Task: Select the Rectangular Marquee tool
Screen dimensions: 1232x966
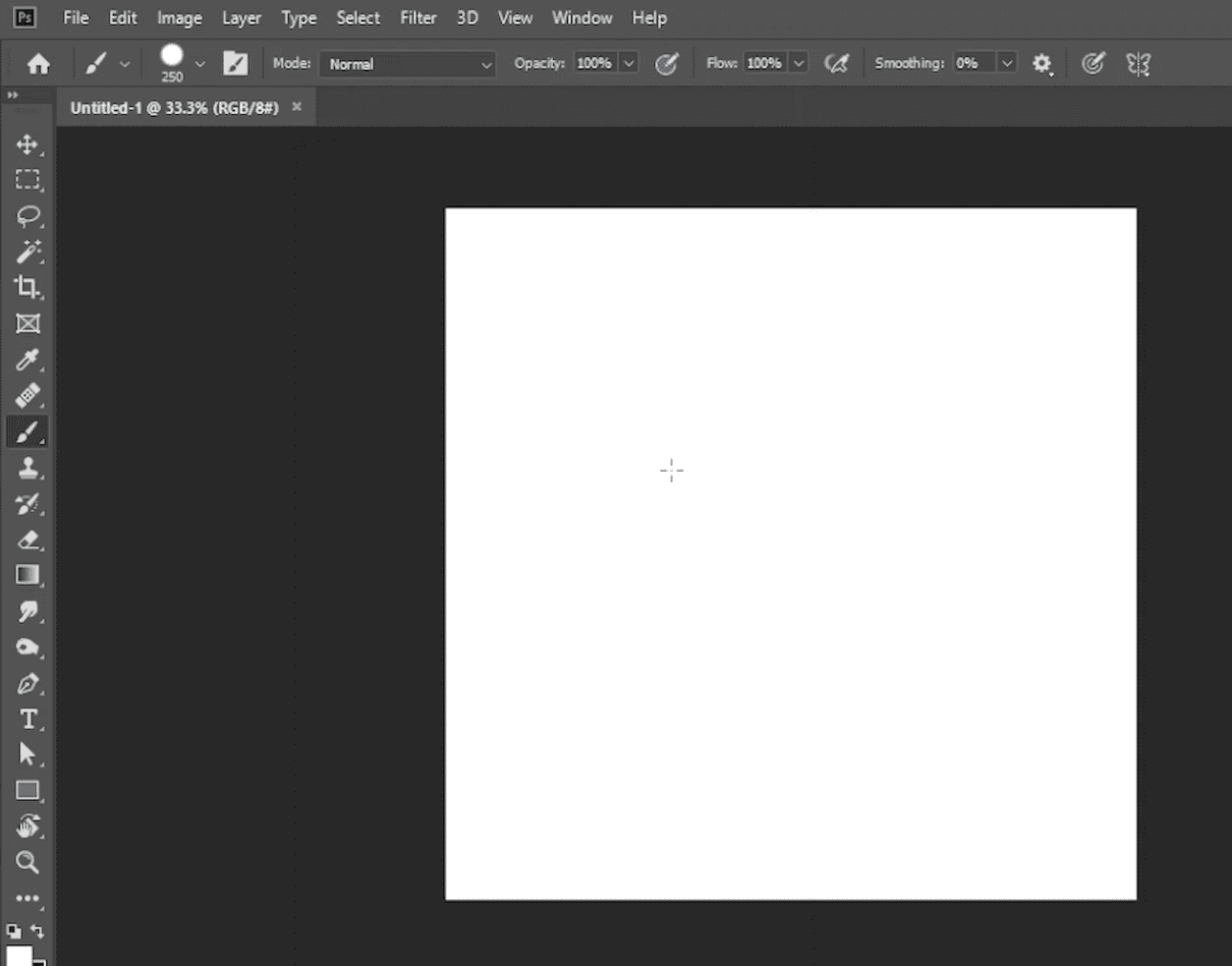Action: coord(27,180)
